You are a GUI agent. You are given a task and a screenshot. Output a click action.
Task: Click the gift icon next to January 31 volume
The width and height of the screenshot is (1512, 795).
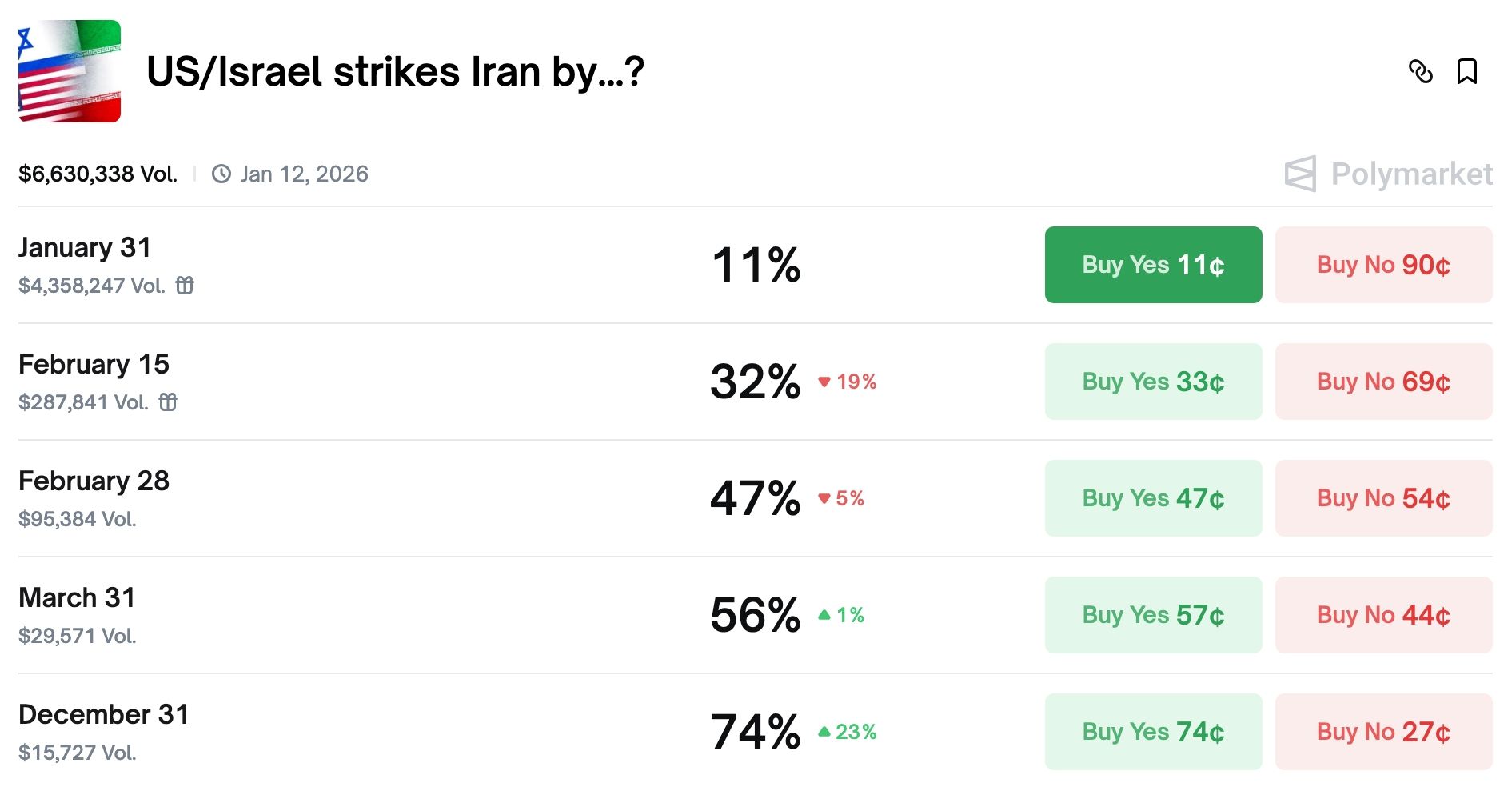[185, 285]
